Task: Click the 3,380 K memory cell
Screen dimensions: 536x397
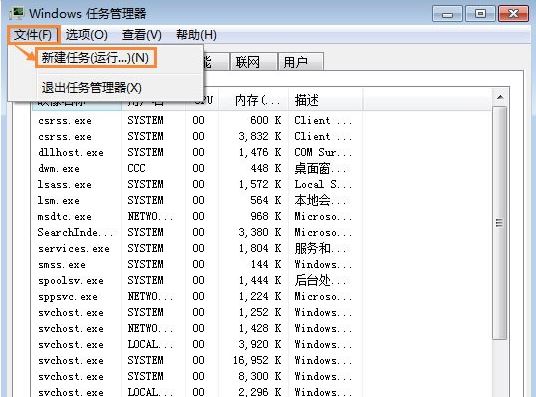Action: pos(260,233)
